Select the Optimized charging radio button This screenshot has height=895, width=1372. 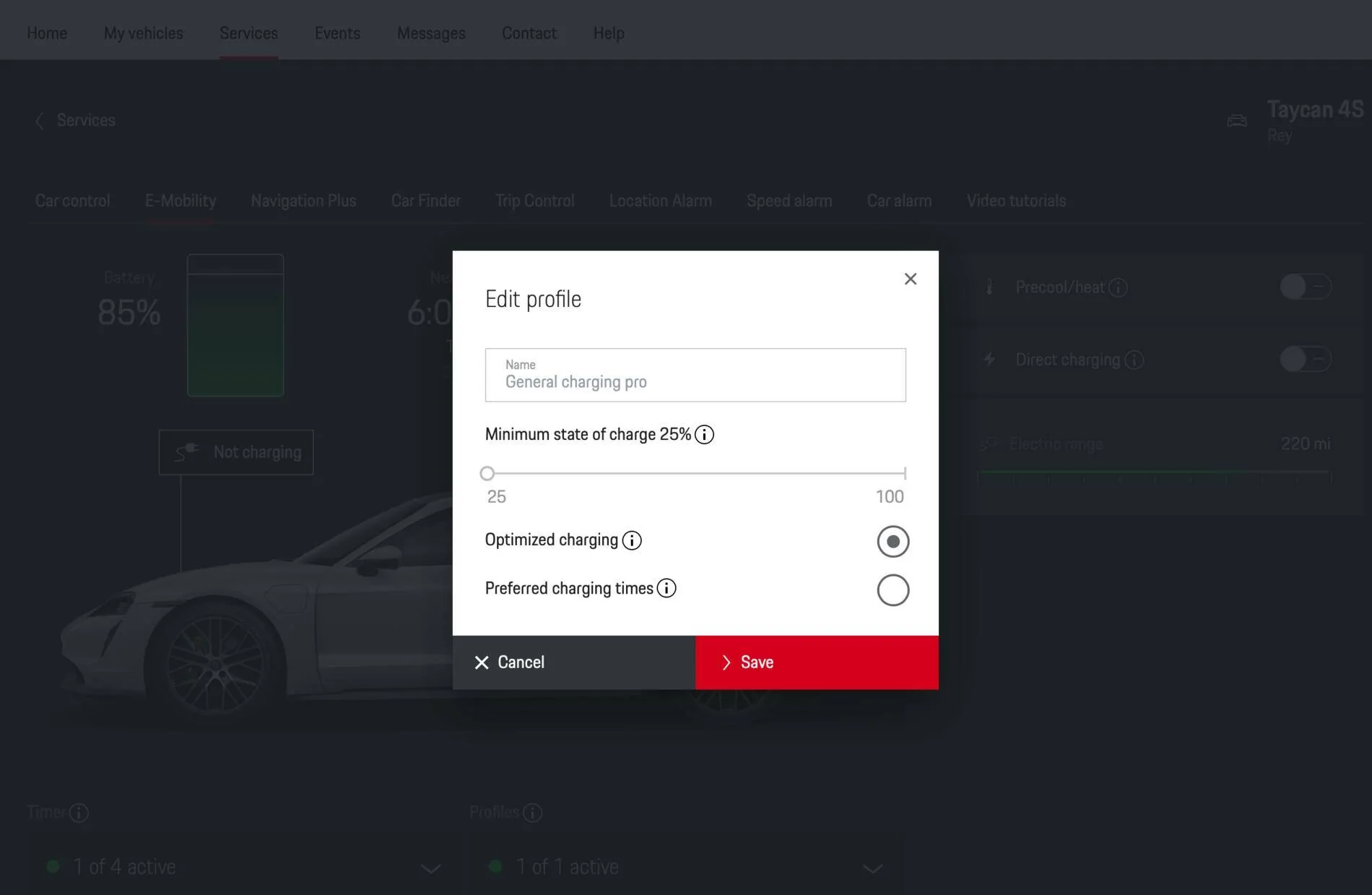point(893,541)
